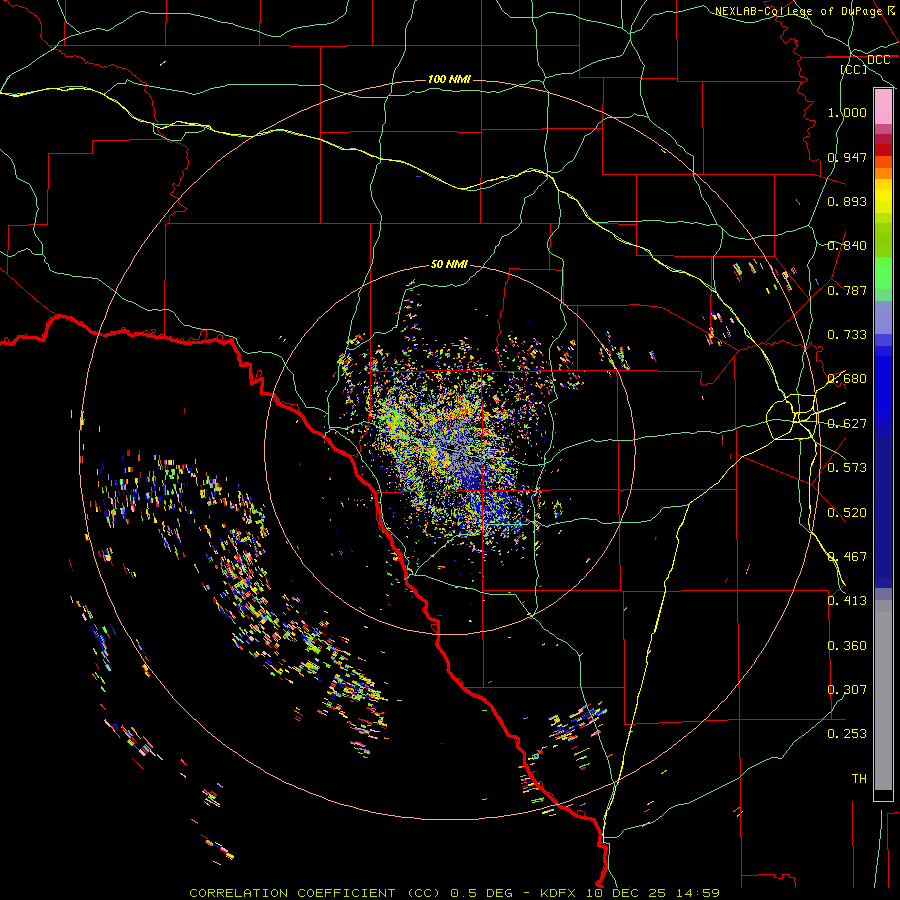Click the yellow highway loop around the city

tap(792, 417)
